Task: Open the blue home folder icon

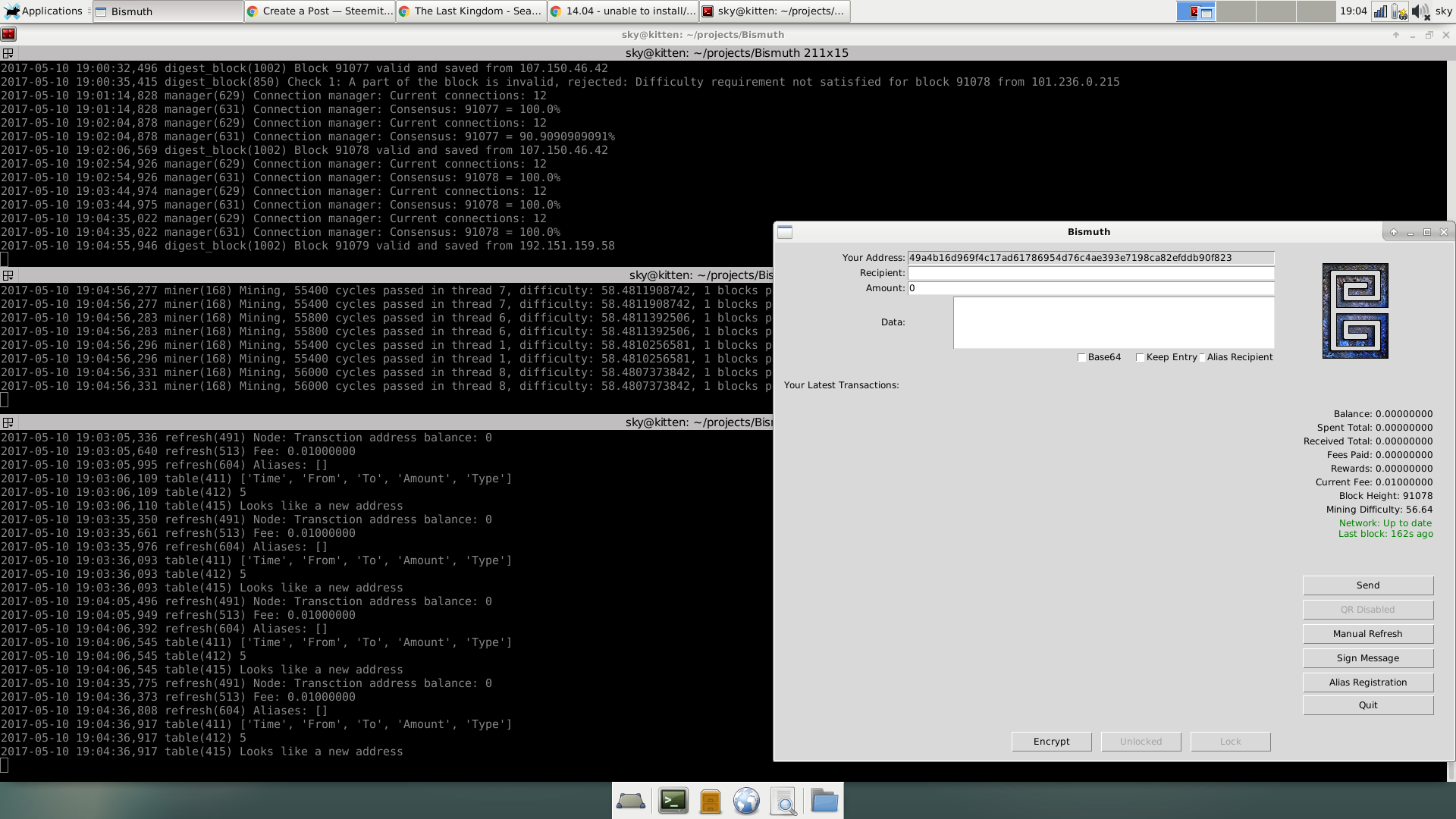Action: pos(824,801)
